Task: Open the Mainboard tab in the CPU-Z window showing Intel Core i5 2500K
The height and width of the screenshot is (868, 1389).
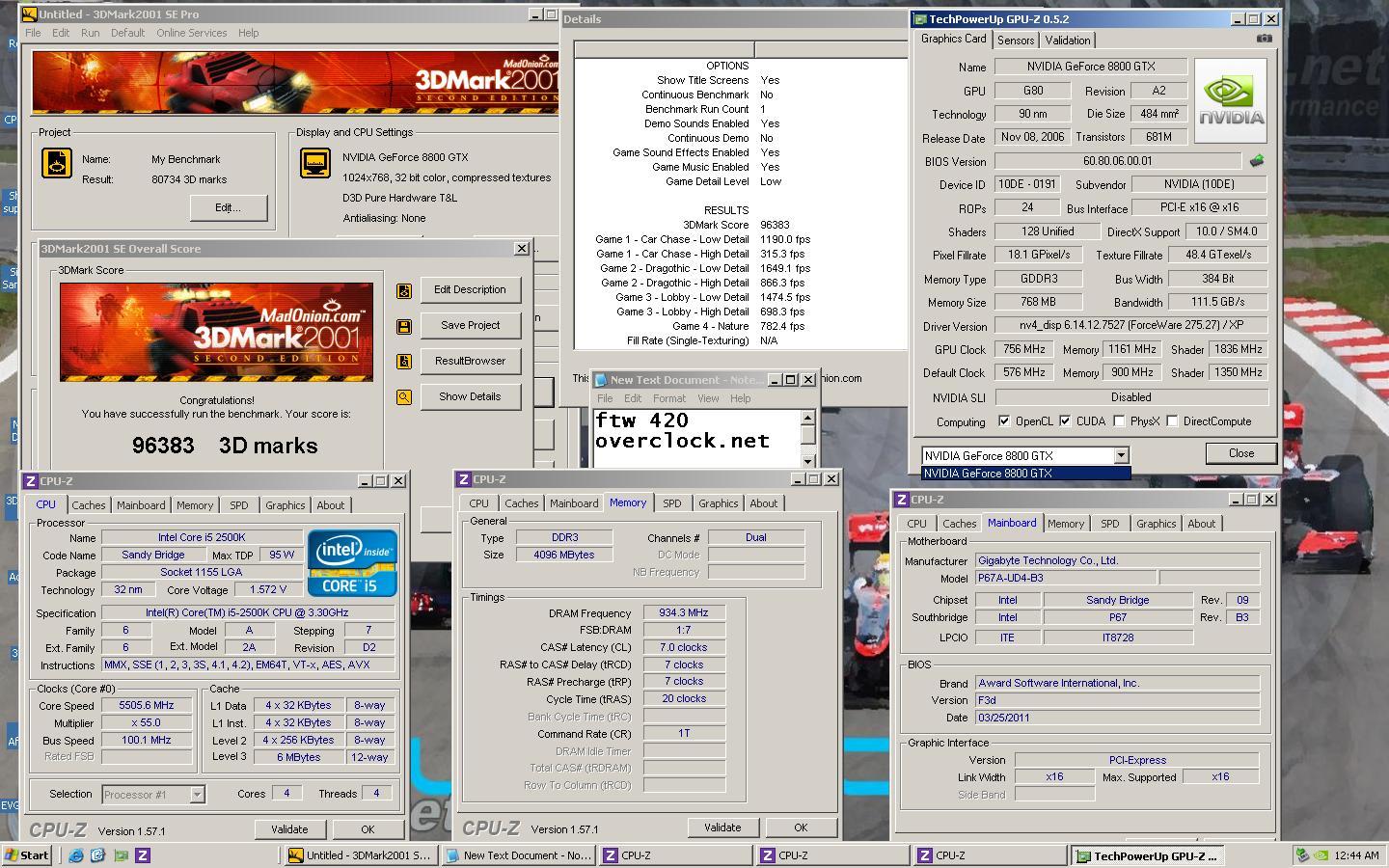Action: (141, 505)
